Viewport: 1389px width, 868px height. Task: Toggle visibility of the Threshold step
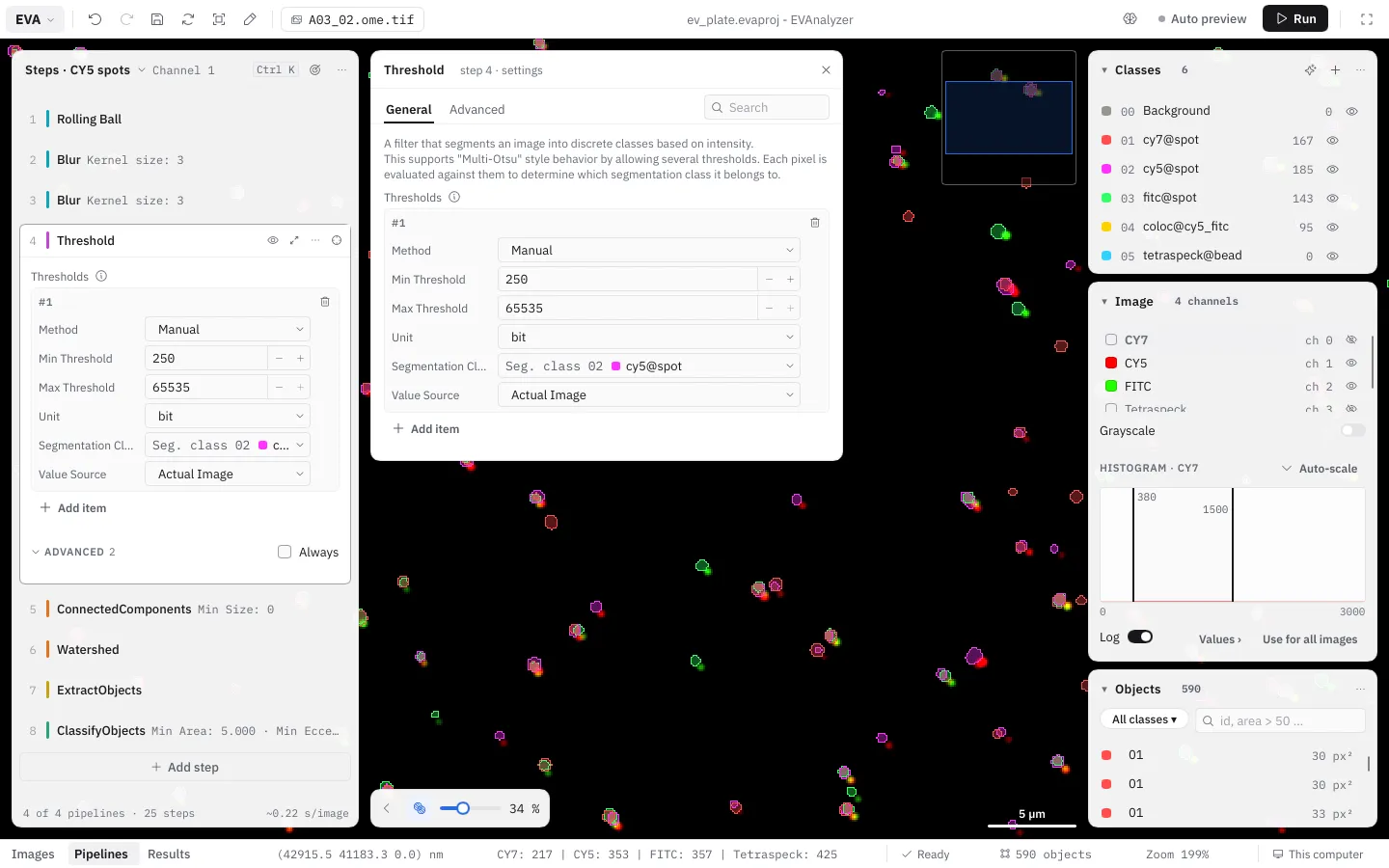pos(273,240)
